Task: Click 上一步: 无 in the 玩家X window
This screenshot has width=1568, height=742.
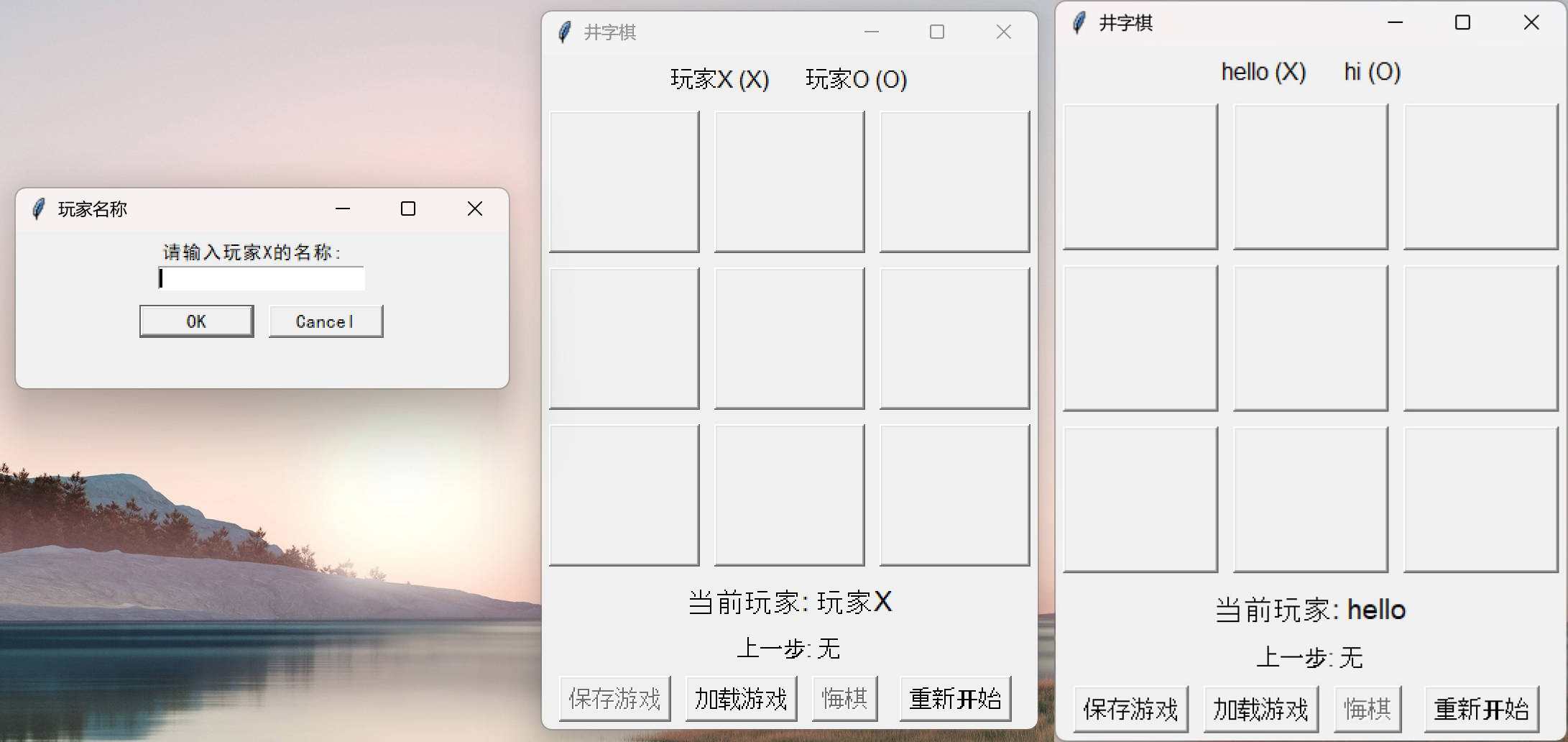Action: point(789,649)
